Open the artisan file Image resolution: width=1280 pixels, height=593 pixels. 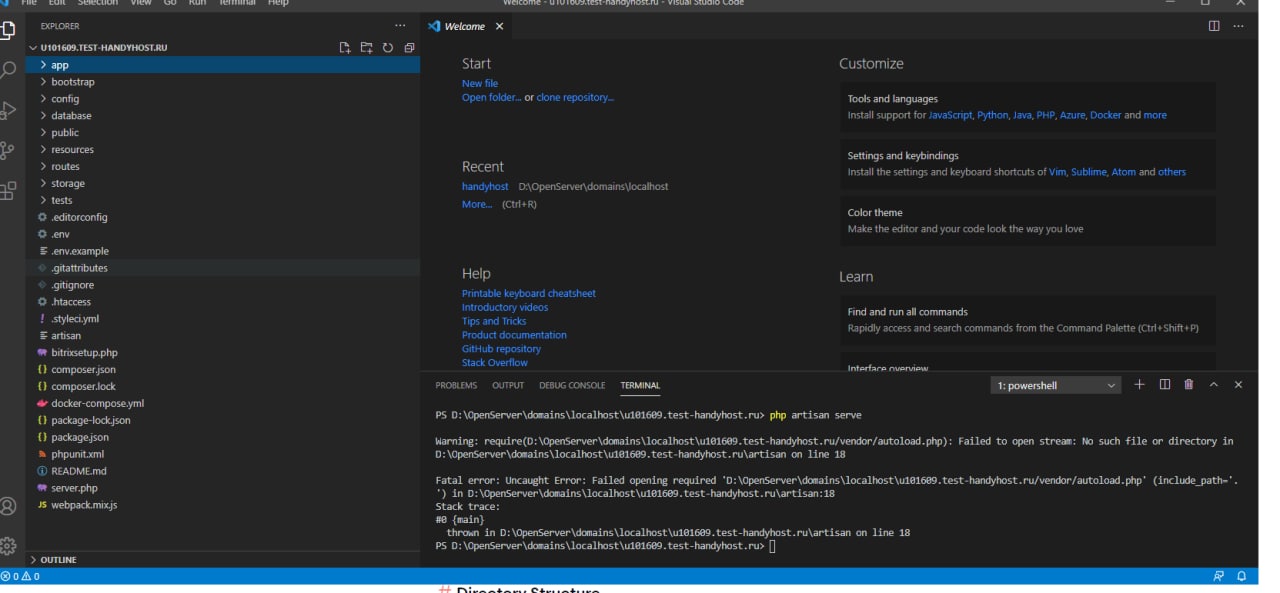tap(222, 336)
